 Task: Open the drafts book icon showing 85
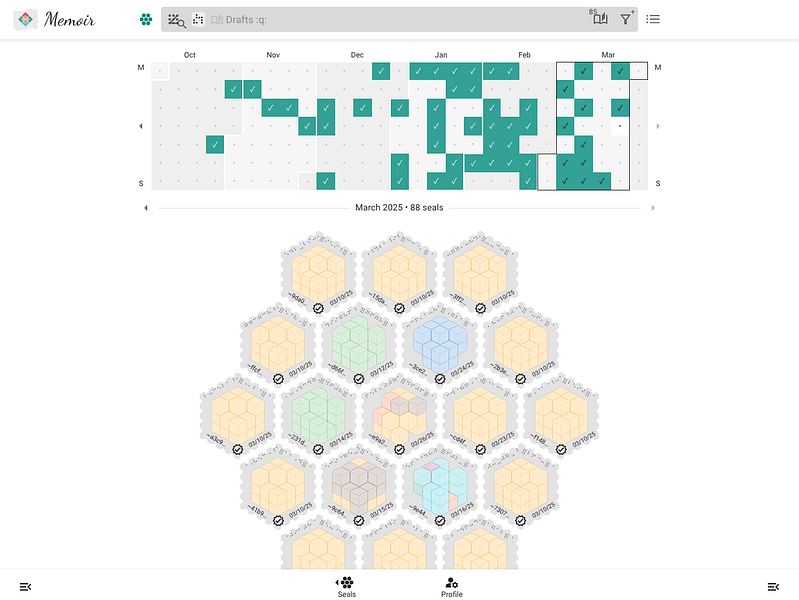599,18
